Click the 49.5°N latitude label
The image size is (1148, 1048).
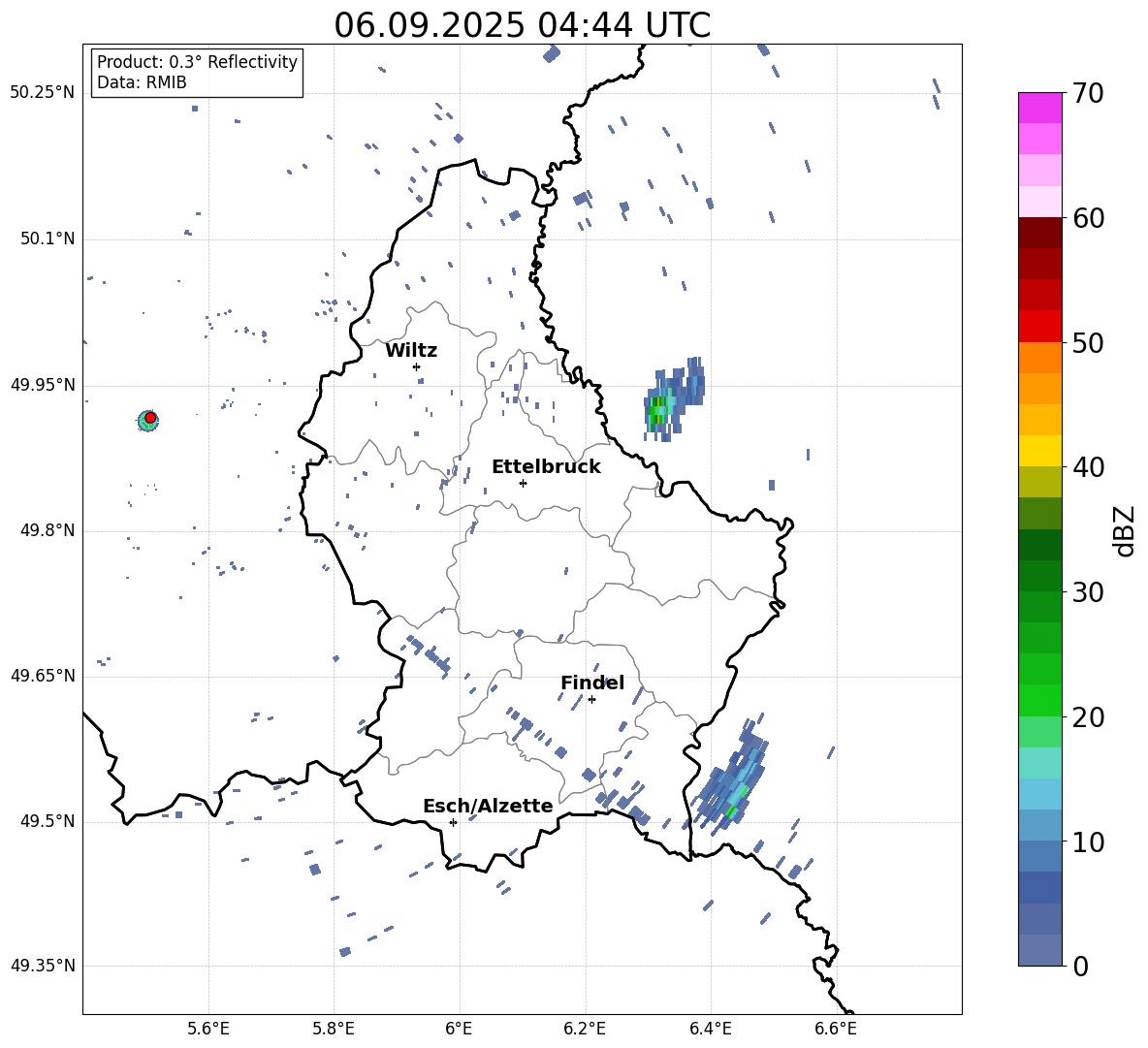[48, 821]
